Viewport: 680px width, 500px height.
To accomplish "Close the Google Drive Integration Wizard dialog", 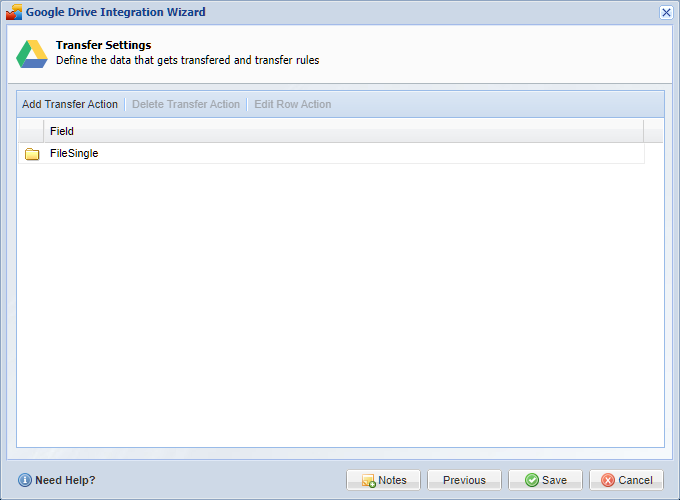I will pyautogui.click(x=666, y=12).
